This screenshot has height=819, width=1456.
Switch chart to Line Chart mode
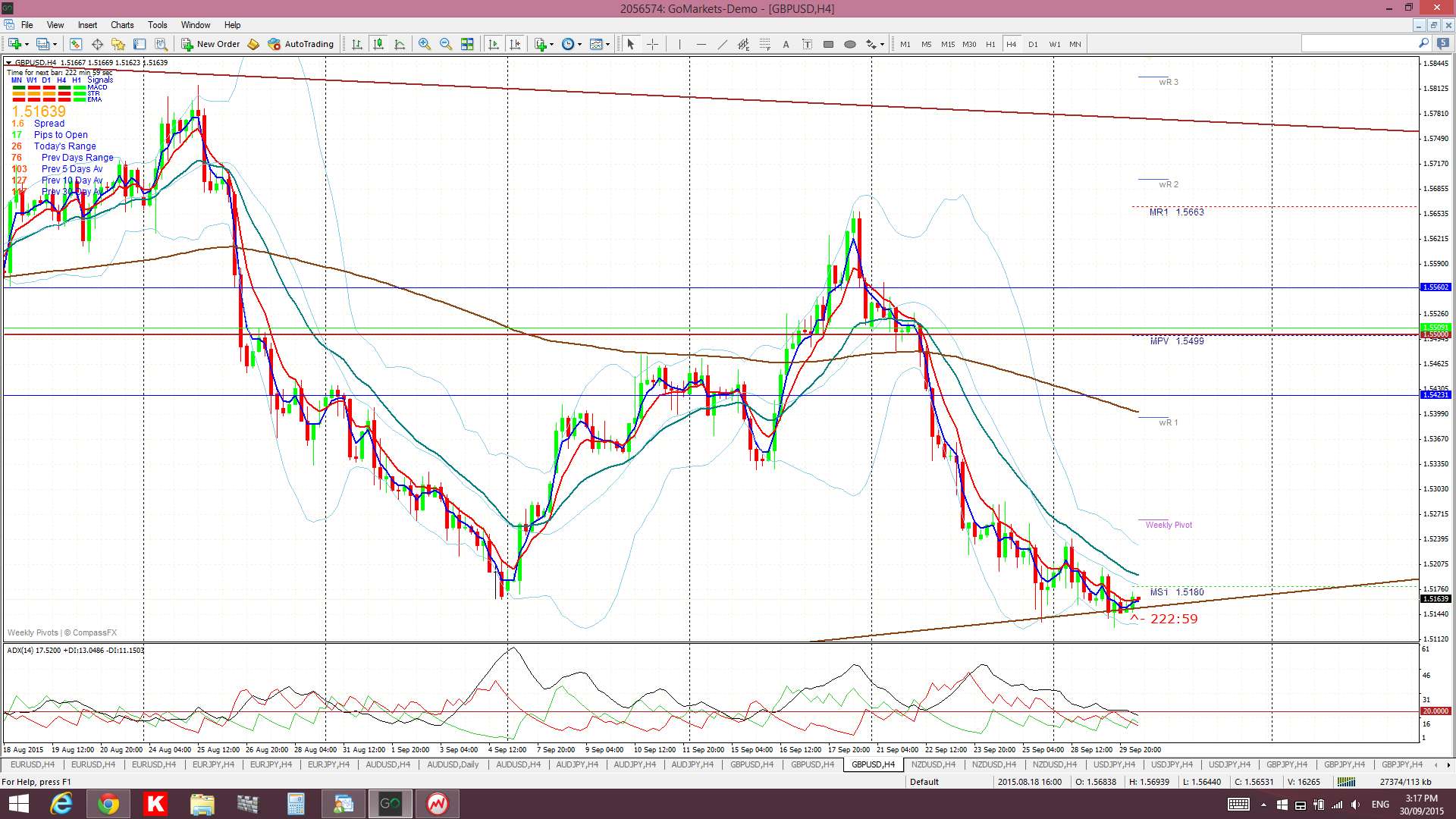point(400,44)
